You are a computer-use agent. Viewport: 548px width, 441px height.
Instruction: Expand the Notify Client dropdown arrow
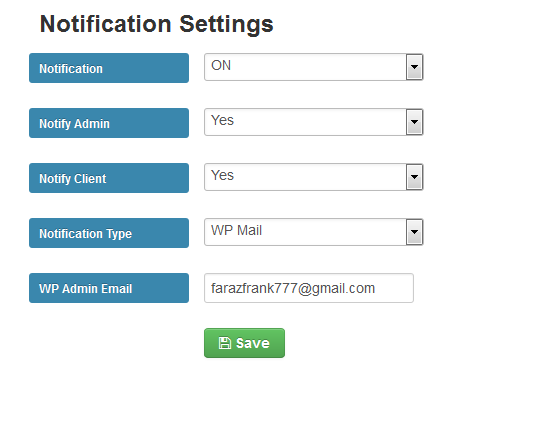[414, 177]
